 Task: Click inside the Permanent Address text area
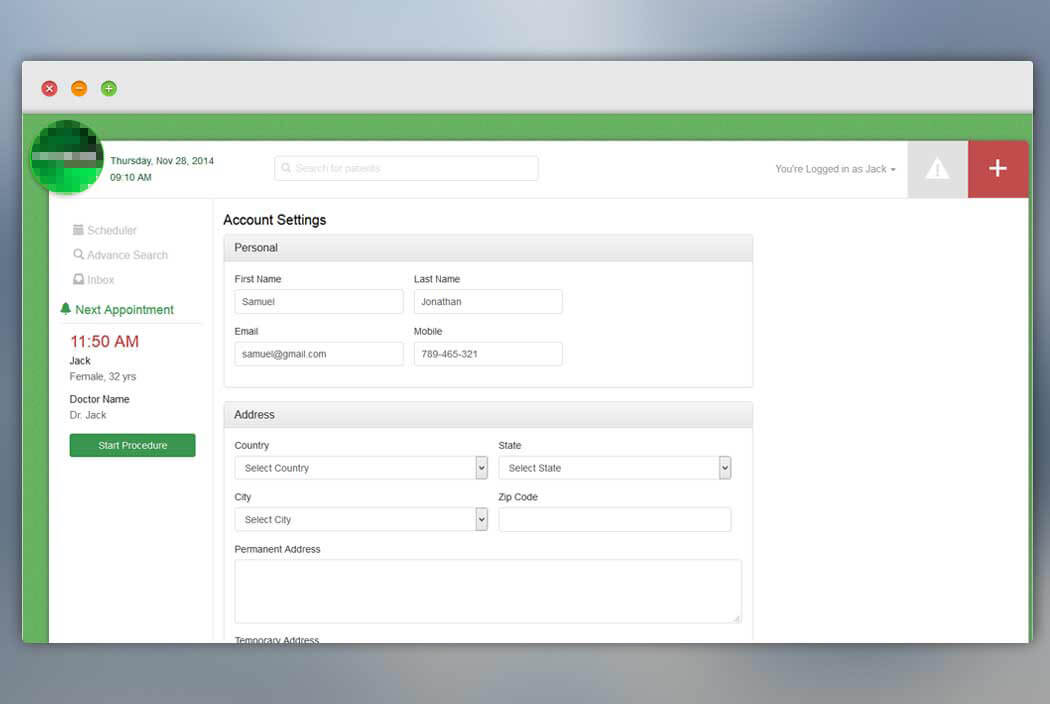pos(488,591)
